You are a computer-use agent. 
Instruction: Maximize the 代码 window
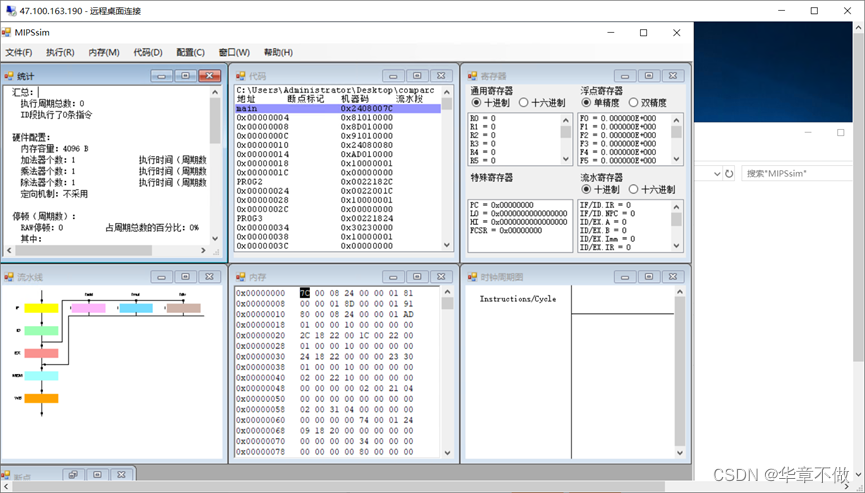417,76
